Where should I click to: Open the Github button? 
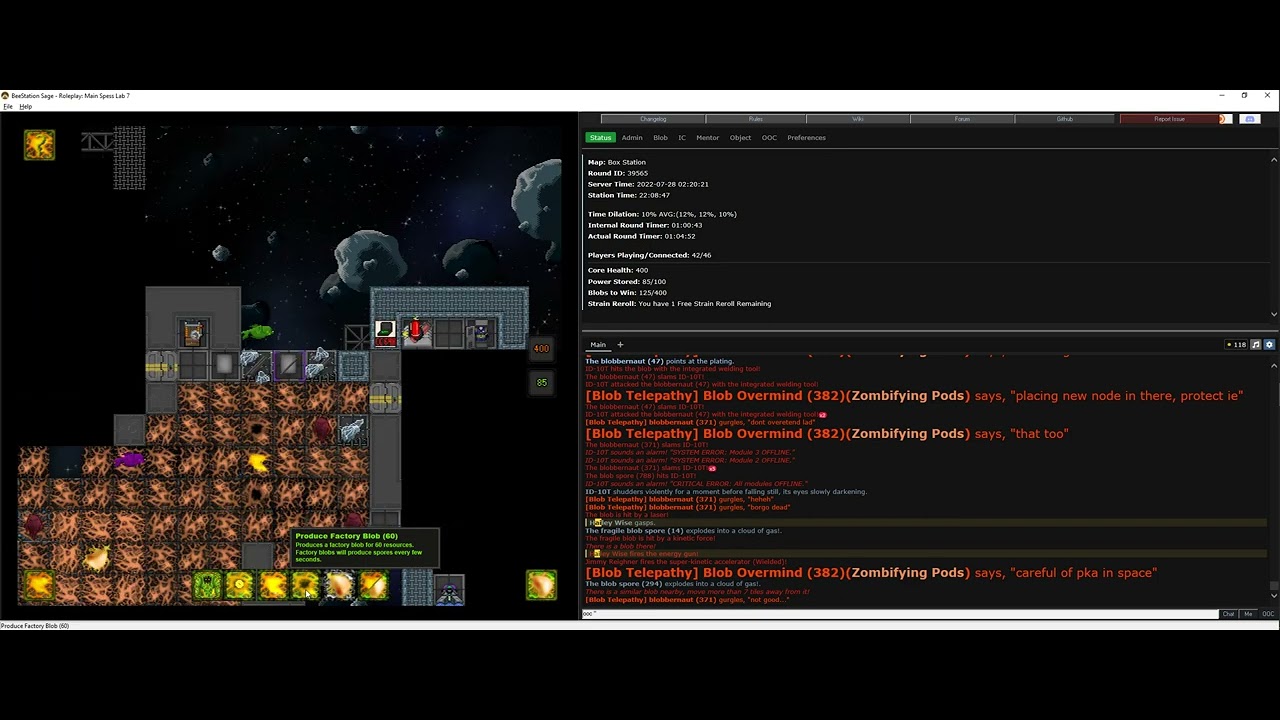tap(1065, 119)
